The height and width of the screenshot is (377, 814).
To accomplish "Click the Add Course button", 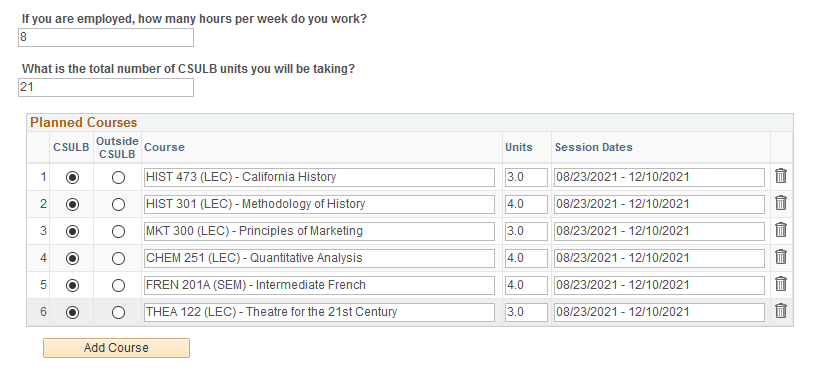I will pos(116,348).
